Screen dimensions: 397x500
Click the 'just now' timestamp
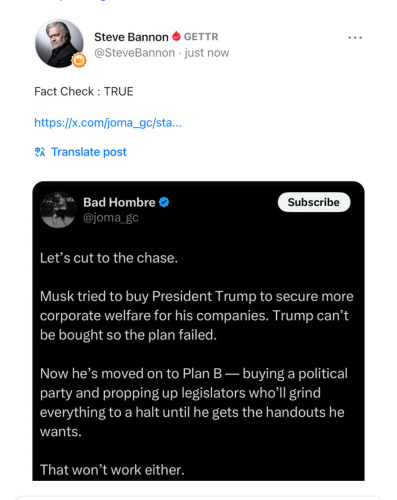point(207,53)
